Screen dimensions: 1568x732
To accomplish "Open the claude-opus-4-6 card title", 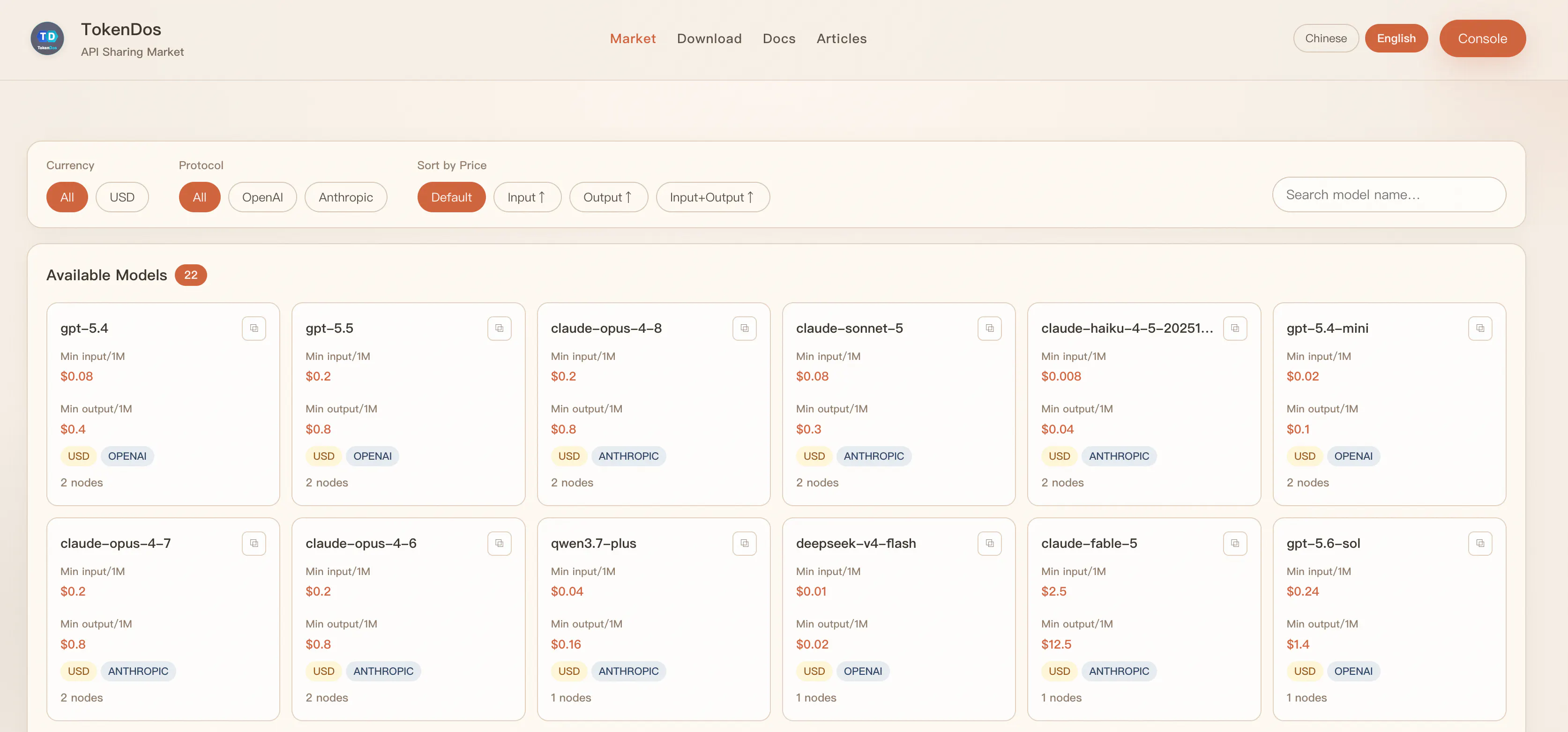I will pos(361,543).
